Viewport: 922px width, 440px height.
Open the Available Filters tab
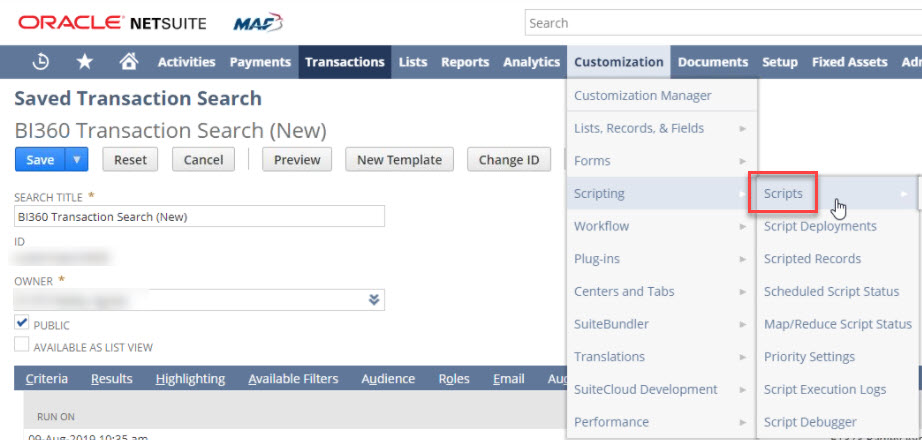click(293, 379)
